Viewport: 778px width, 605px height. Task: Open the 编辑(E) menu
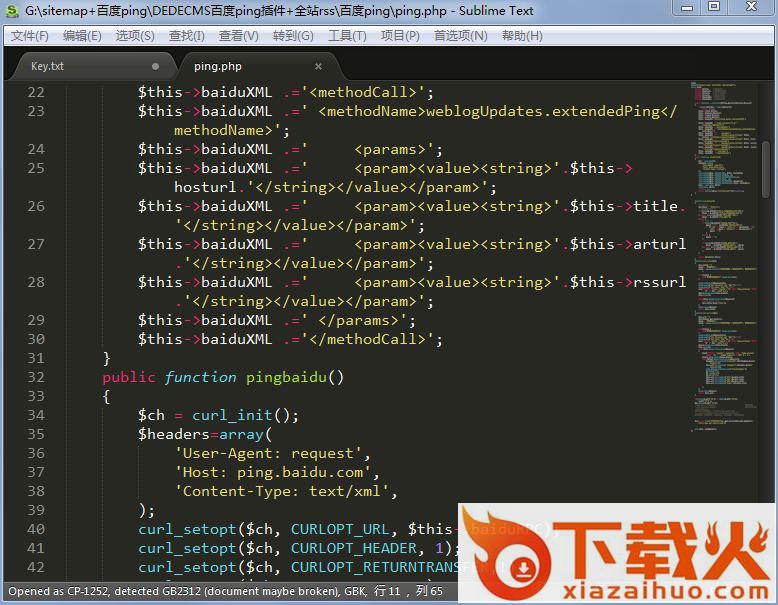(82, 36)
